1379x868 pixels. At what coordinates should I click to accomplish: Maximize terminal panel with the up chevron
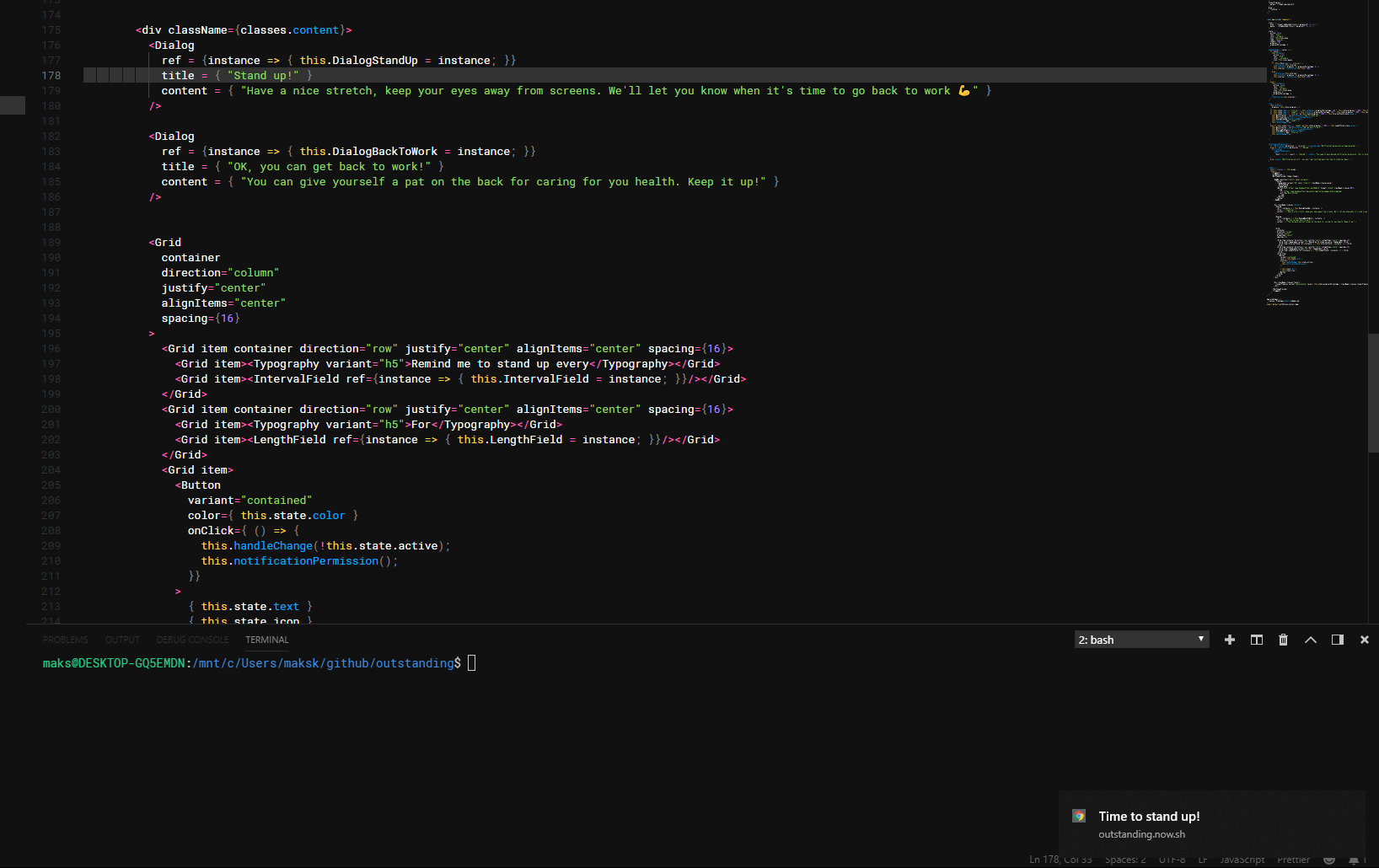pyautogui.click(x=1311, y=640)
